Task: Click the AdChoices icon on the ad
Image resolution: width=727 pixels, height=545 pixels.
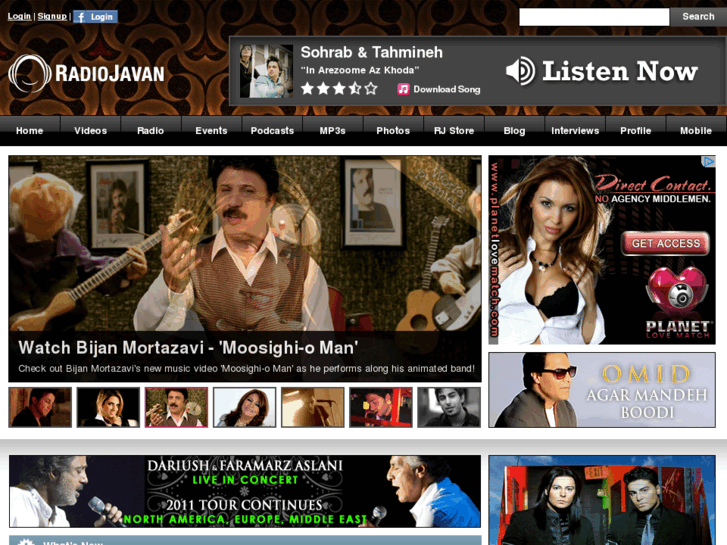Action: click(x=708, y=161)
